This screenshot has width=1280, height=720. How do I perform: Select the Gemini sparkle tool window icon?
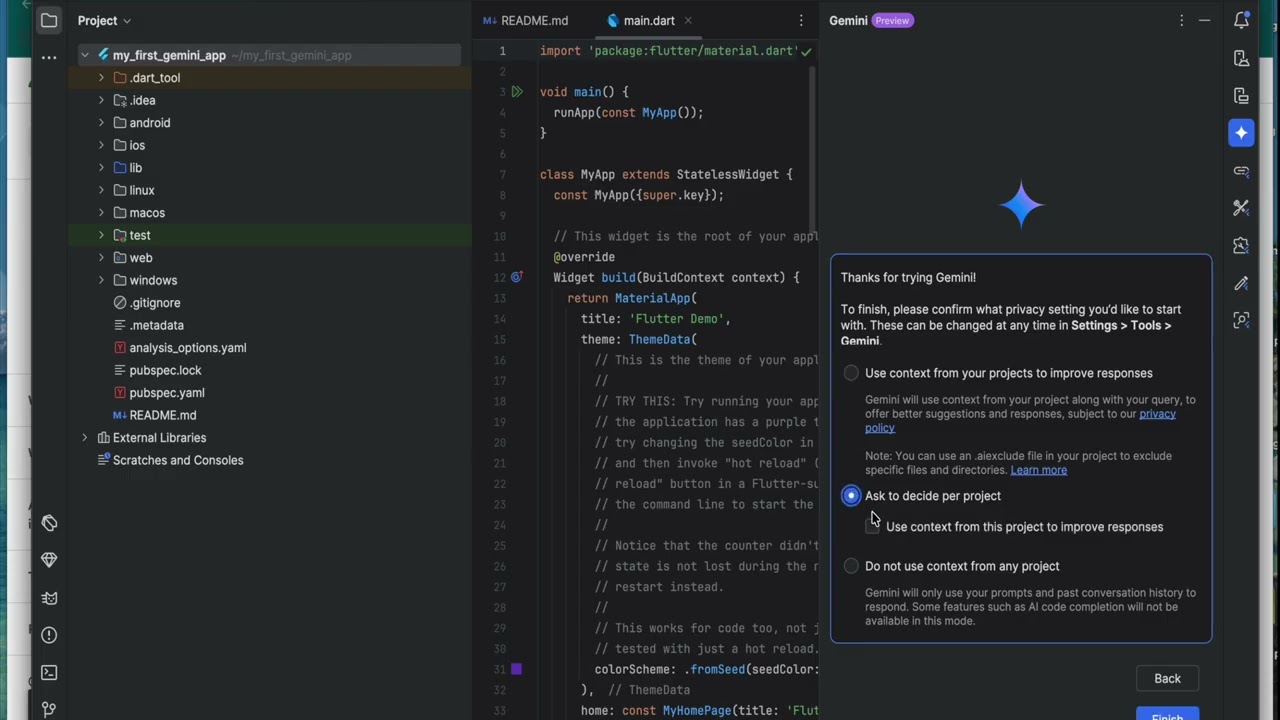(x=1241, y=133)
